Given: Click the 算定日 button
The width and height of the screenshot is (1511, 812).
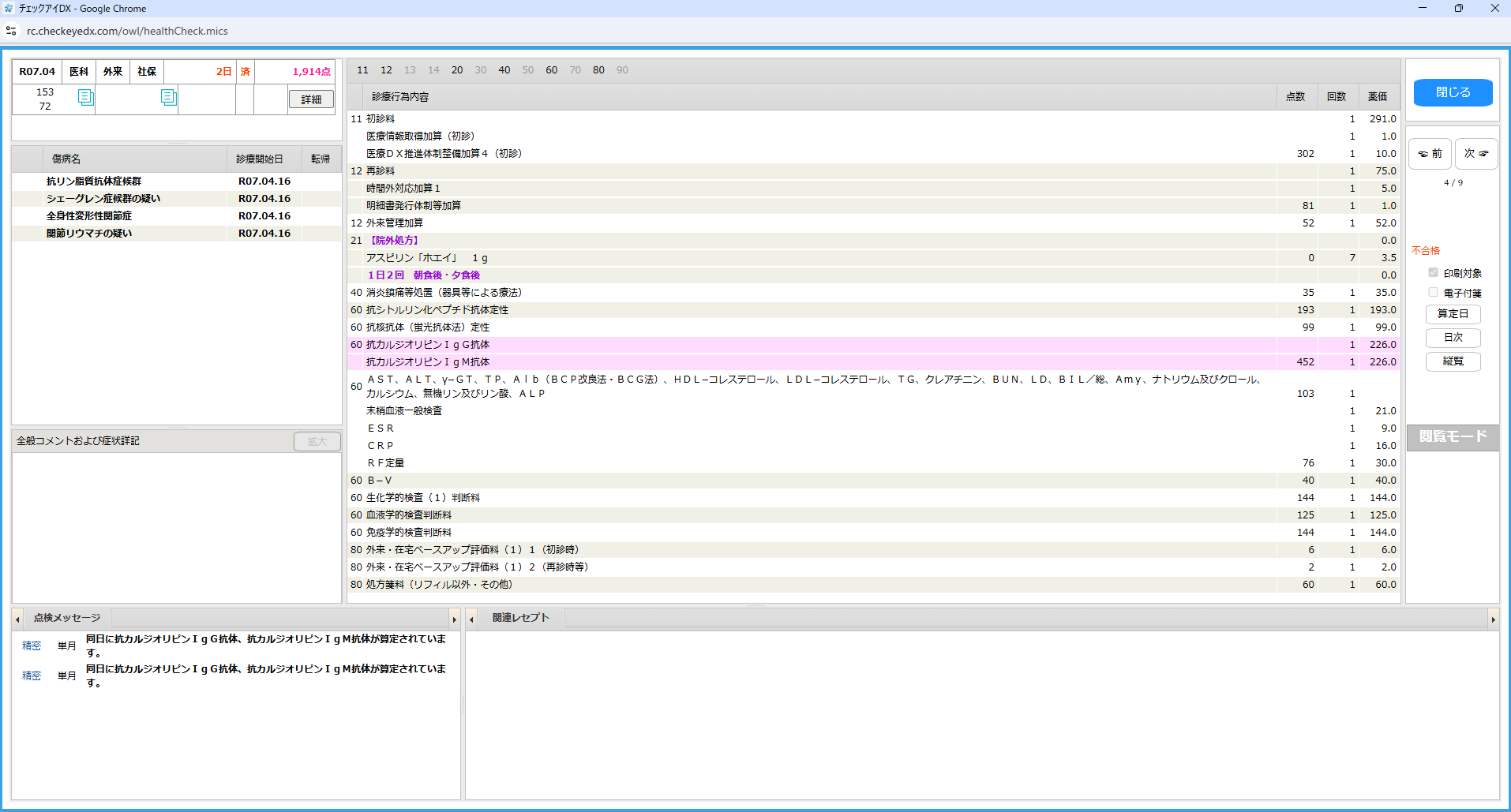Looking at the screenshot, I should point(1453,314).
